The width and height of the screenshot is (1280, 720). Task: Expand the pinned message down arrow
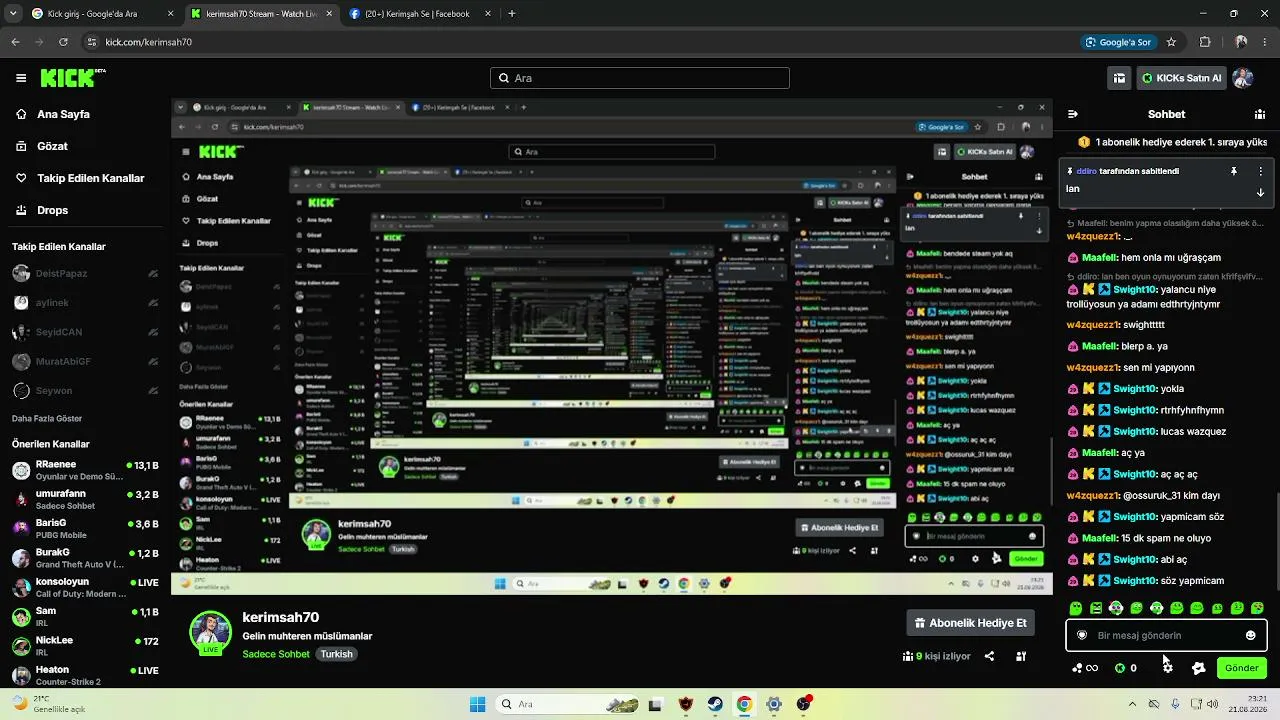[x=1260, y=192]
